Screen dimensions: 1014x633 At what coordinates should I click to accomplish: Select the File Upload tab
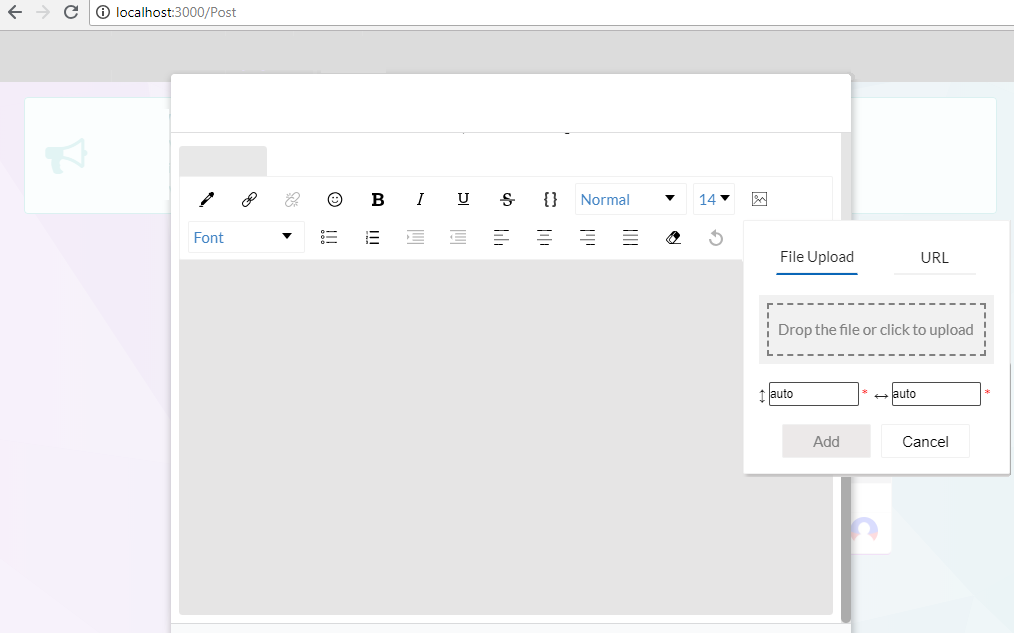coord(816,257)
